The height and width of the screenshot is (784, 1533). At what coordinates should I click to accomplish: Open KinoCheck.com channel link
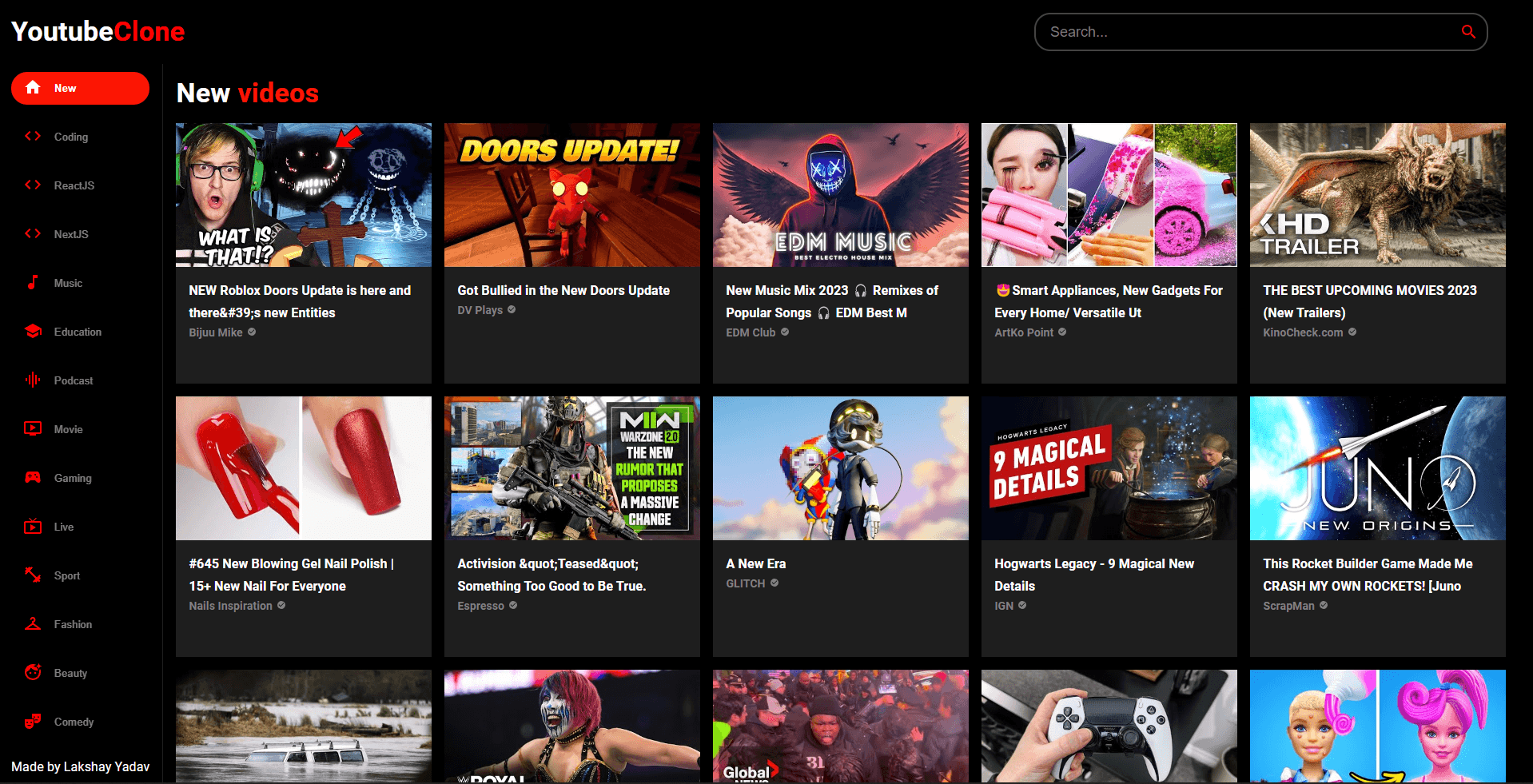click(1303, 332)
